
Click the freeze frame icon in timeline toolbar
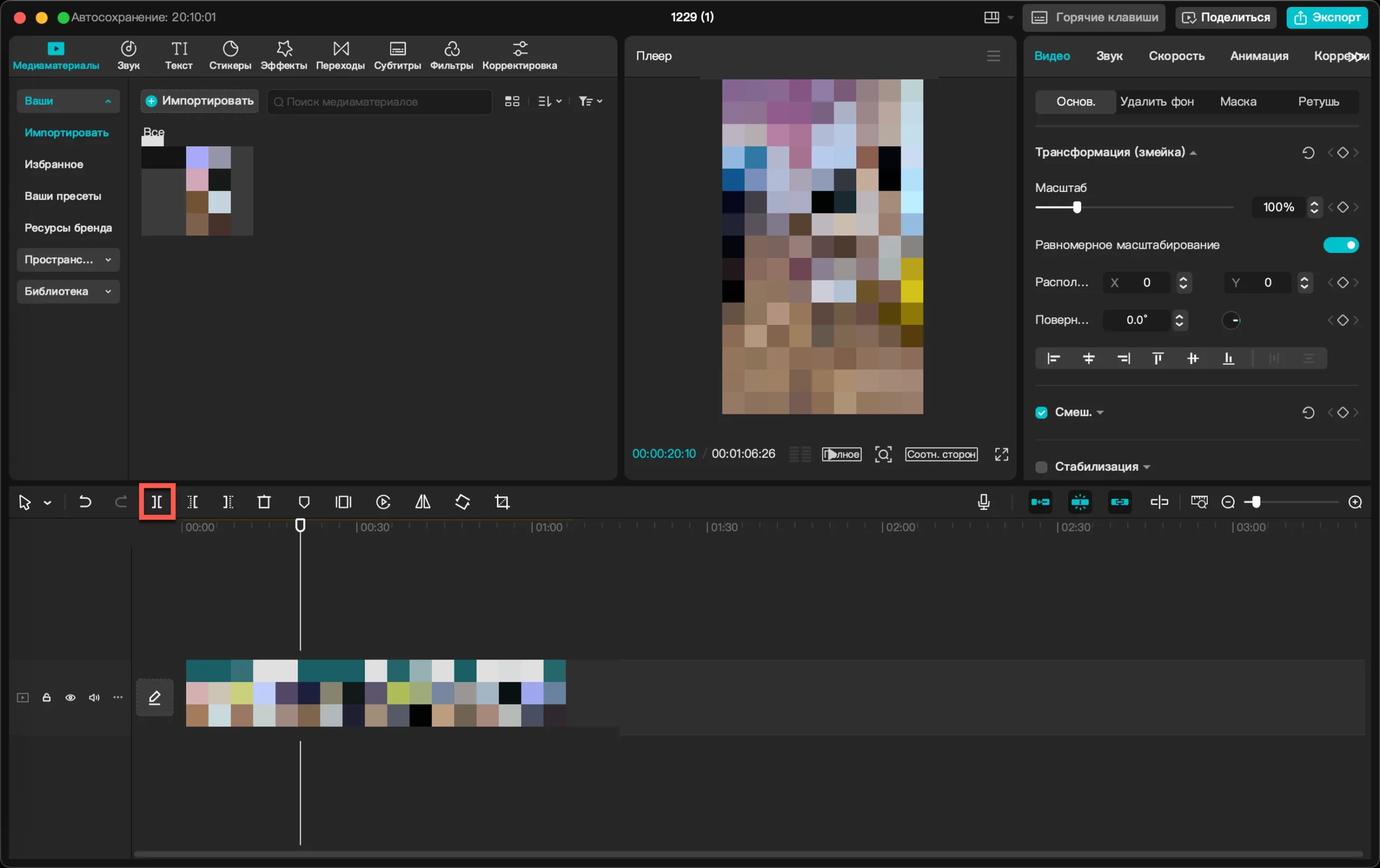click(x=343, y=502)
